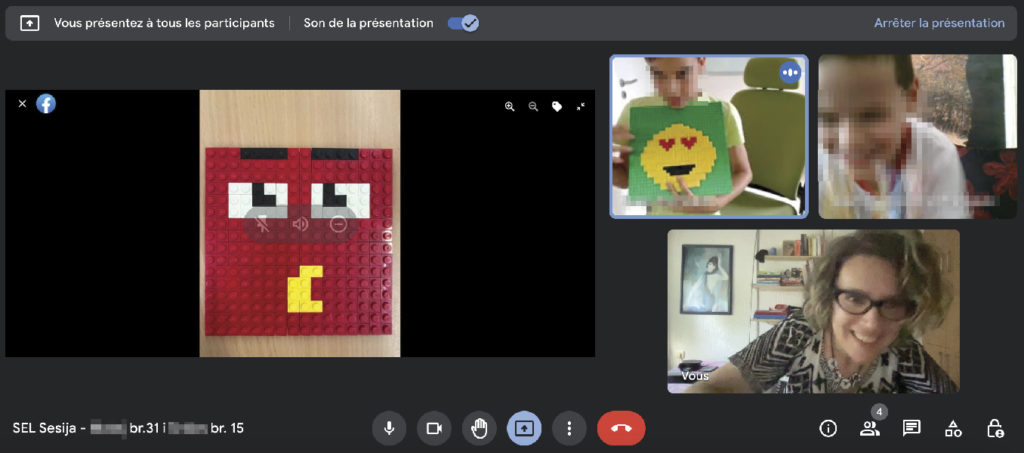Click 'Arrêter la présentation' link

click(x=938, y=23)
